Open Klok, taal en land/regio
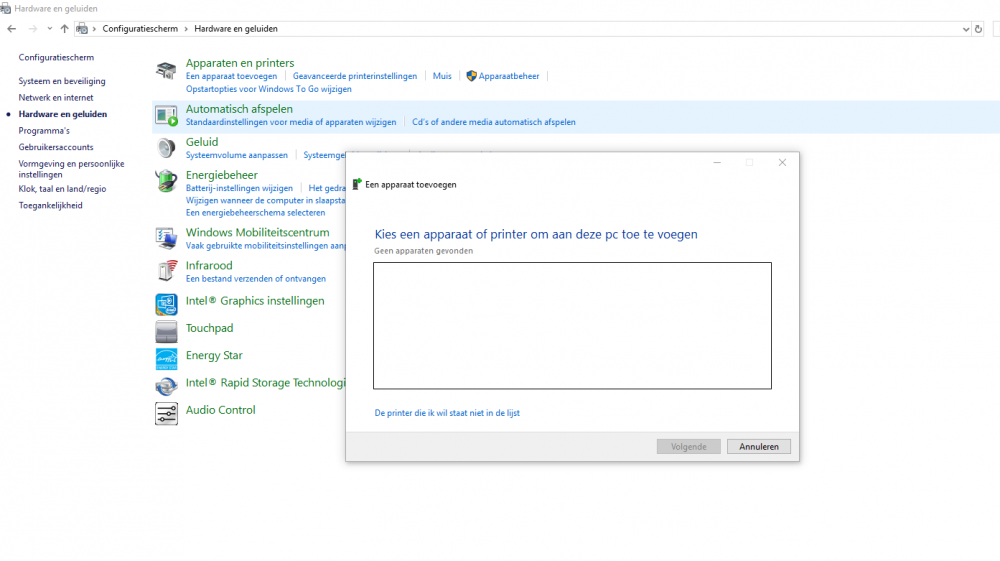The image size is (1000, 561). (62, 189)
